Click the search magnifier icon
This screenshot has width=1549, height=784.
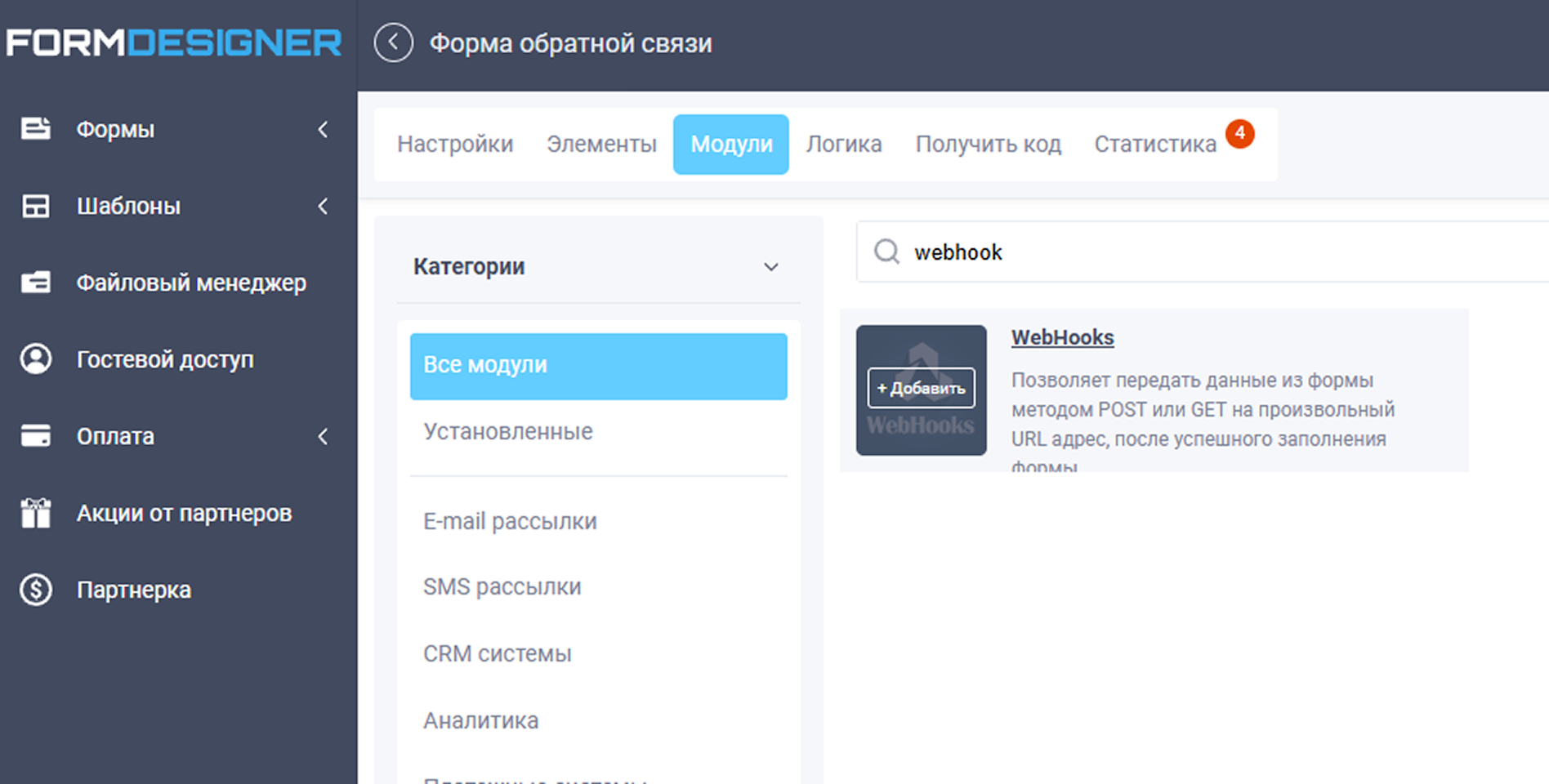click(x=886, y=252)
